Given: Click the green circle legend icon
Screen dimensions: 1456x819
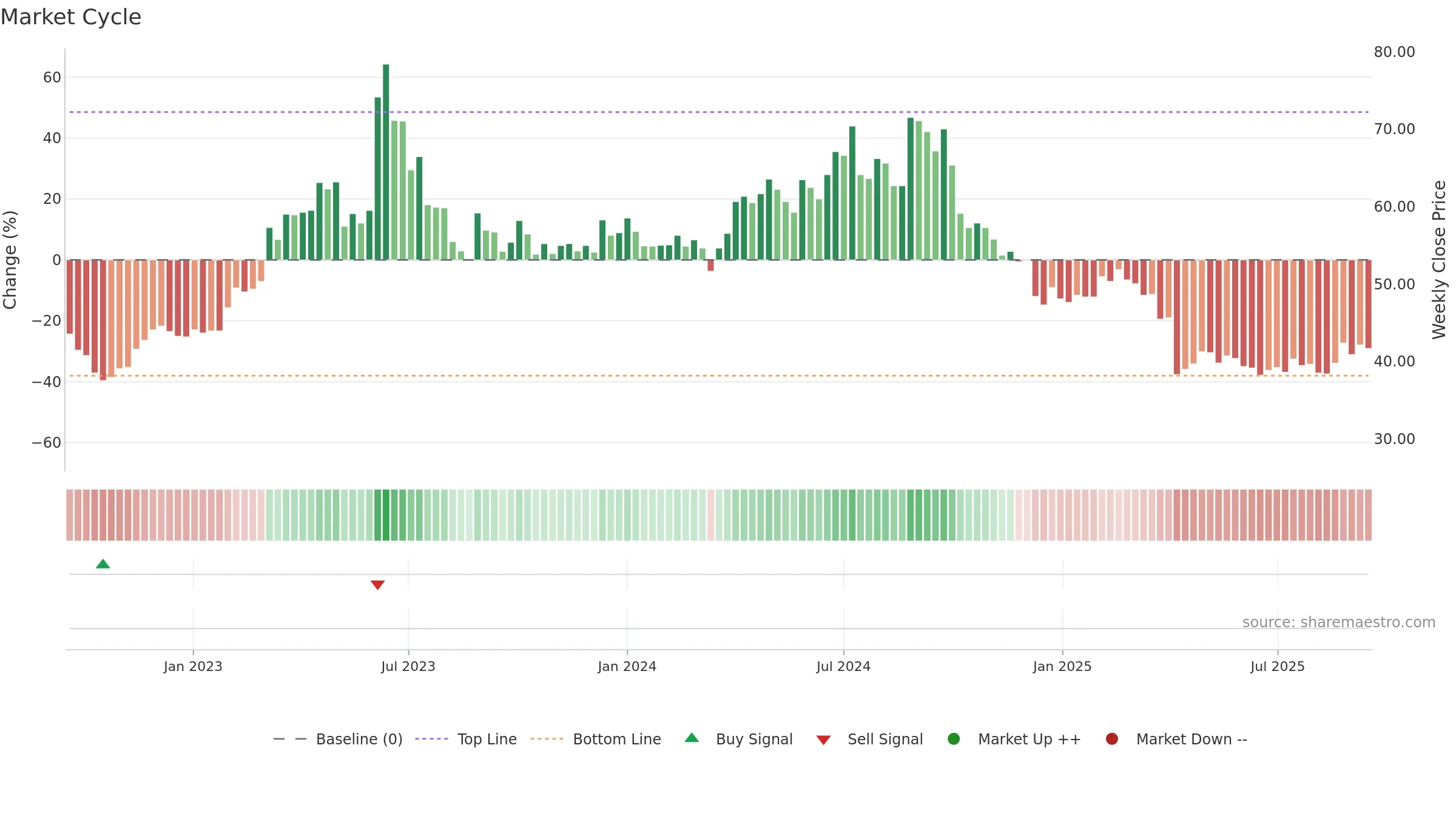Looking at the screenshot, I should coord(954,739).
